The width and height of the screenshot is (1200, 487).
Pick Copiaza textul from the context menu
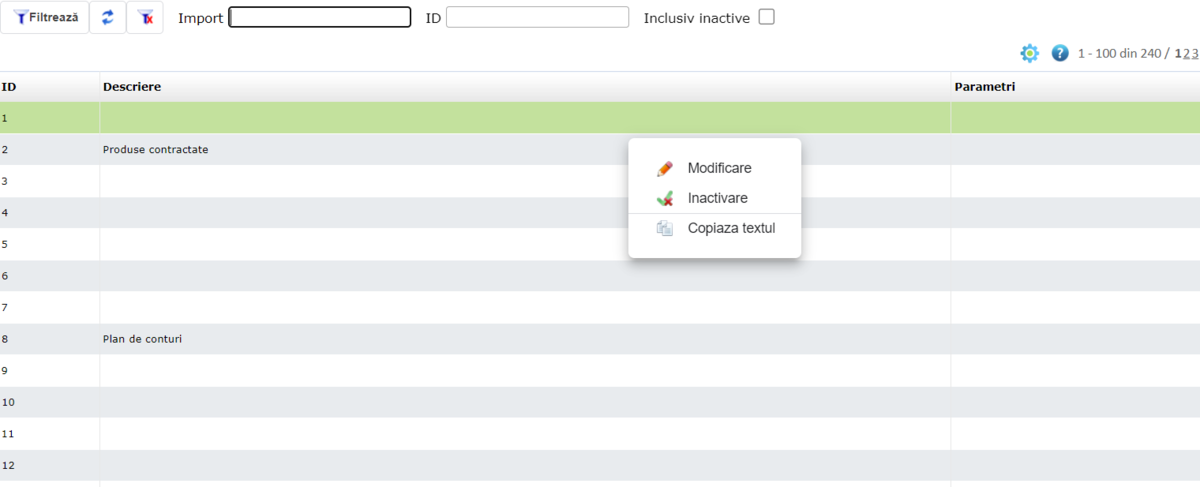(x=730, y=228)
